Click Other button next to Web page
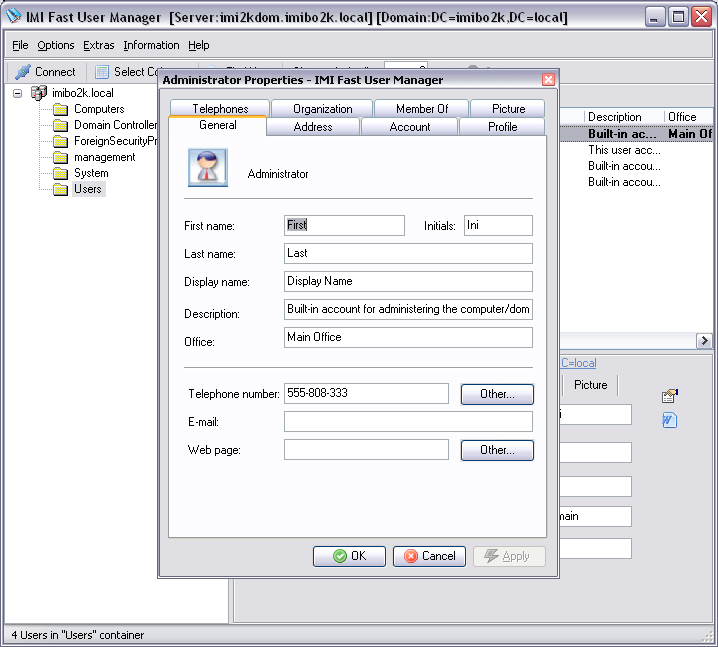This screenshot has height=647, width=718. point(497,450)
